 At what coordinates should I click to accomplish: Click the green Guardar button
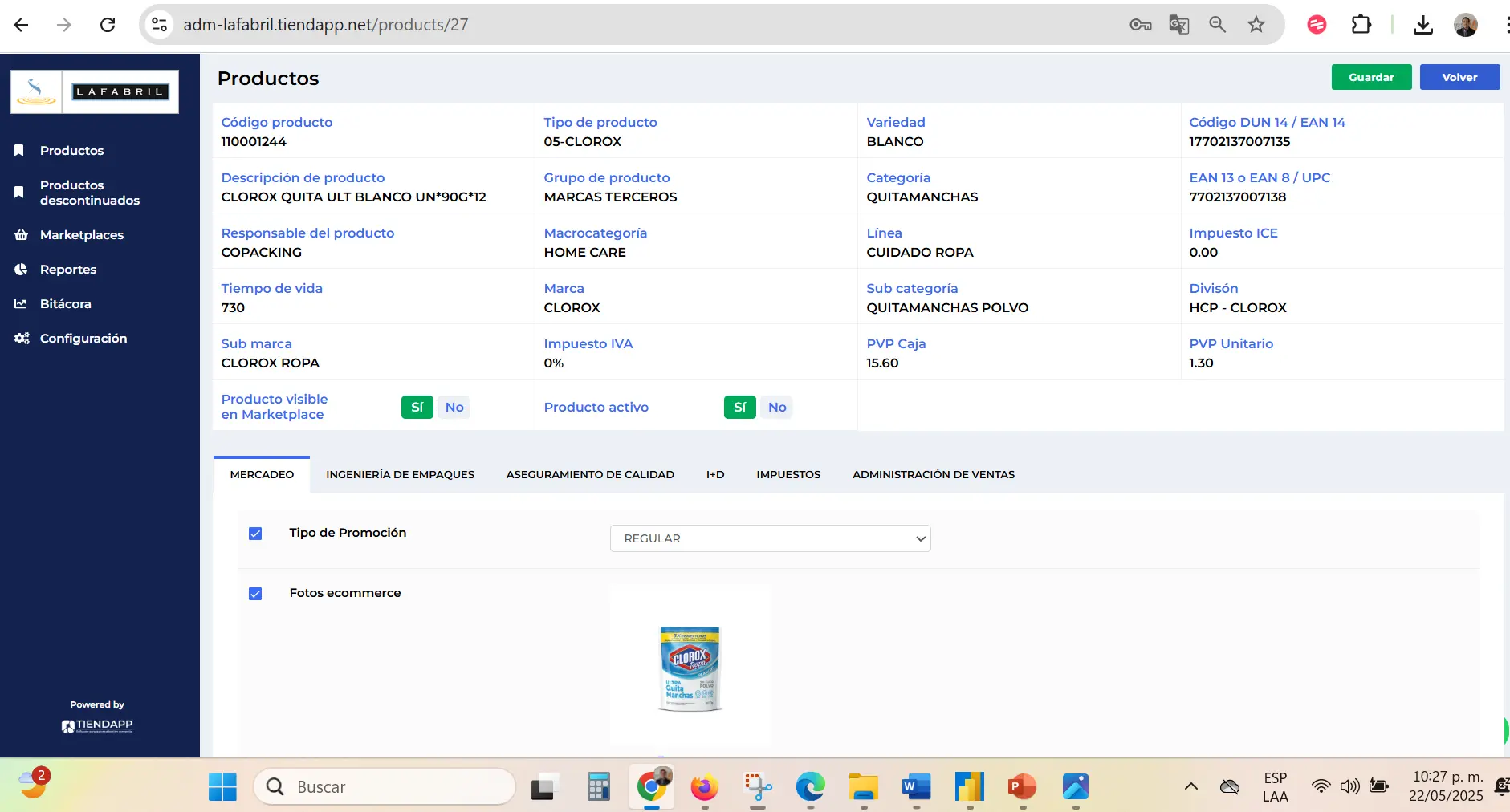pos(1371,77)
